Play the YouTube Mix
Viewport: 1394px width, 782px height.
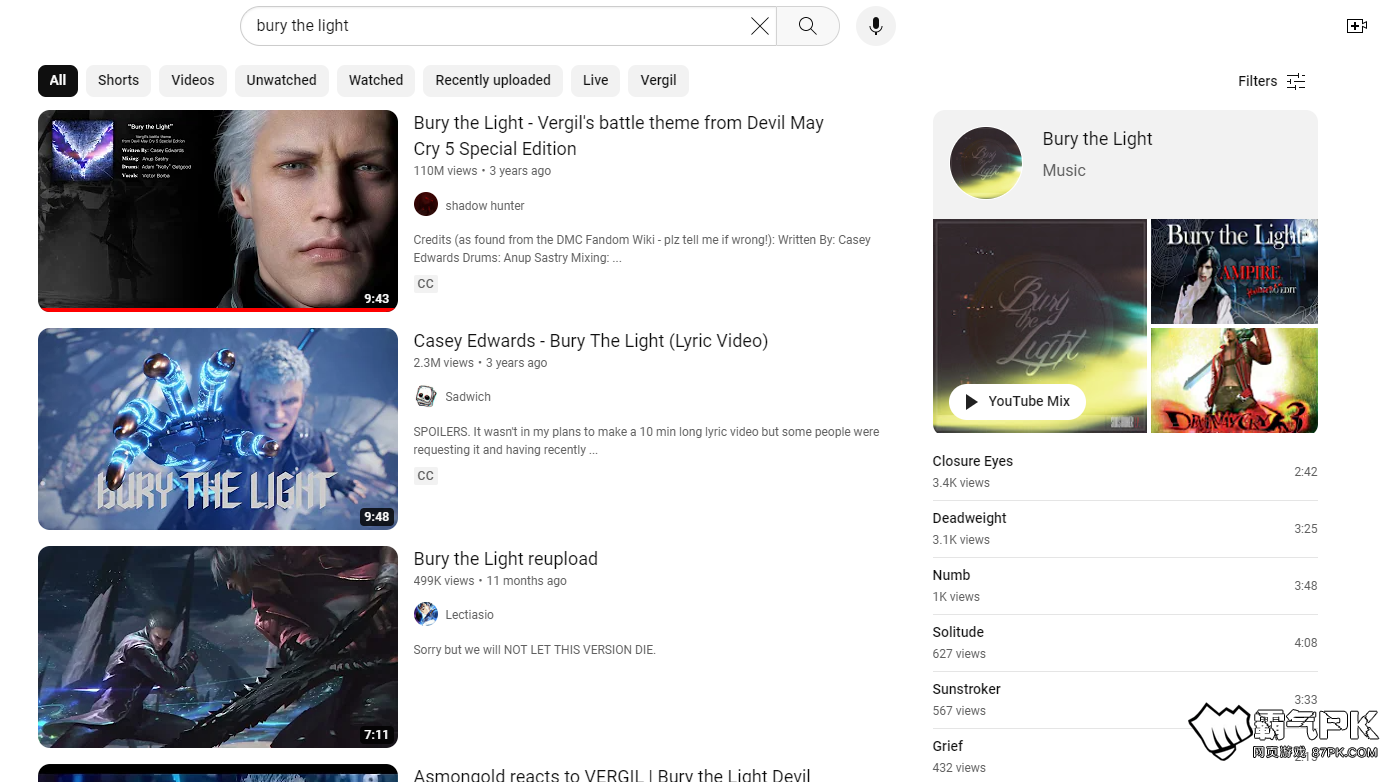(1017, 401)
